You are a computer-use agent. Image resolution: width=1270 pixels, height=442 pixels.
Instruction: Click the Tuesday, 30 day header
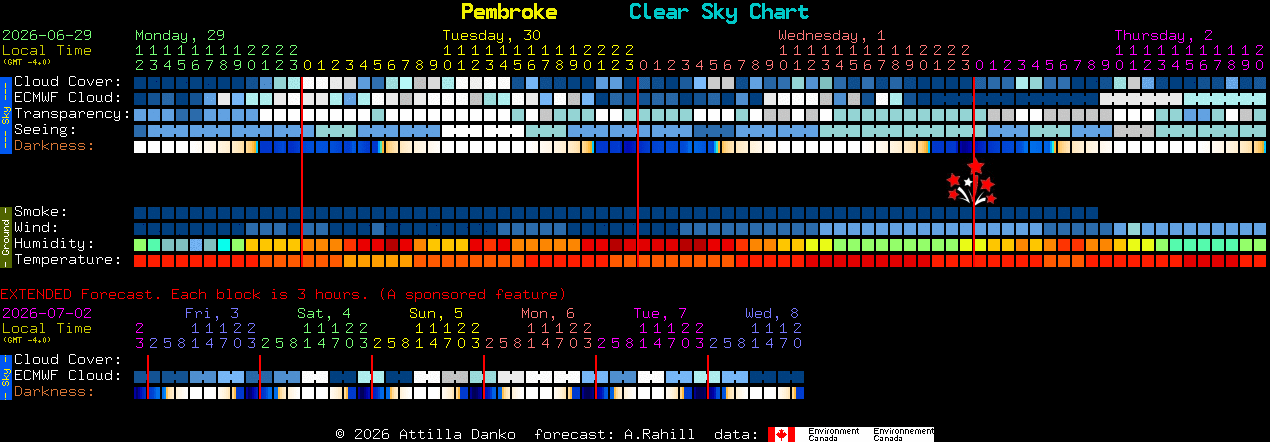[492, 35]
